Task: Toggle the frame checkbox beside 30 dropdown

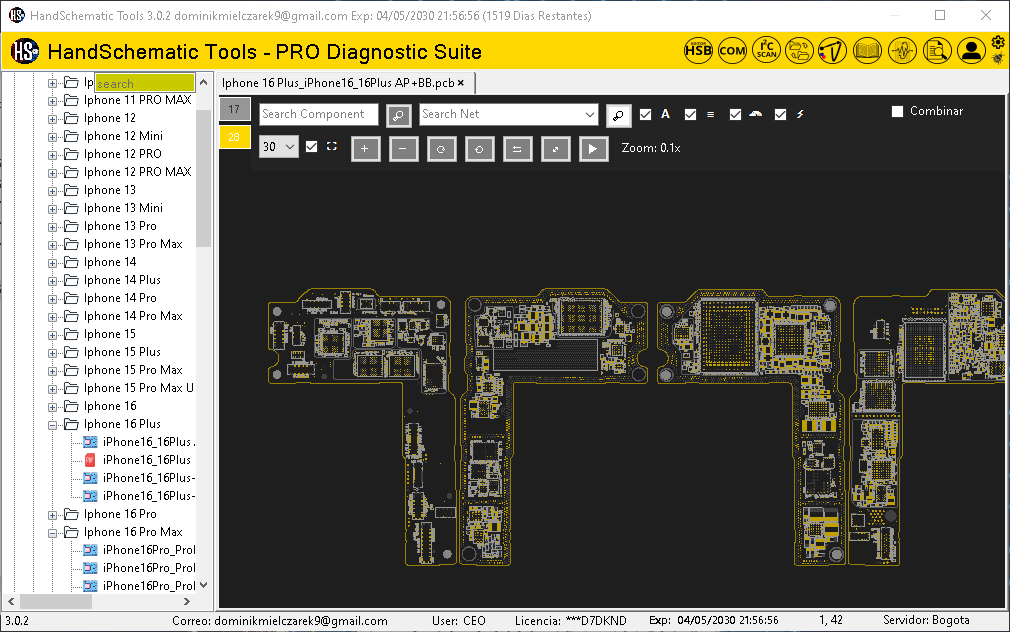Action: click(312, 146)
